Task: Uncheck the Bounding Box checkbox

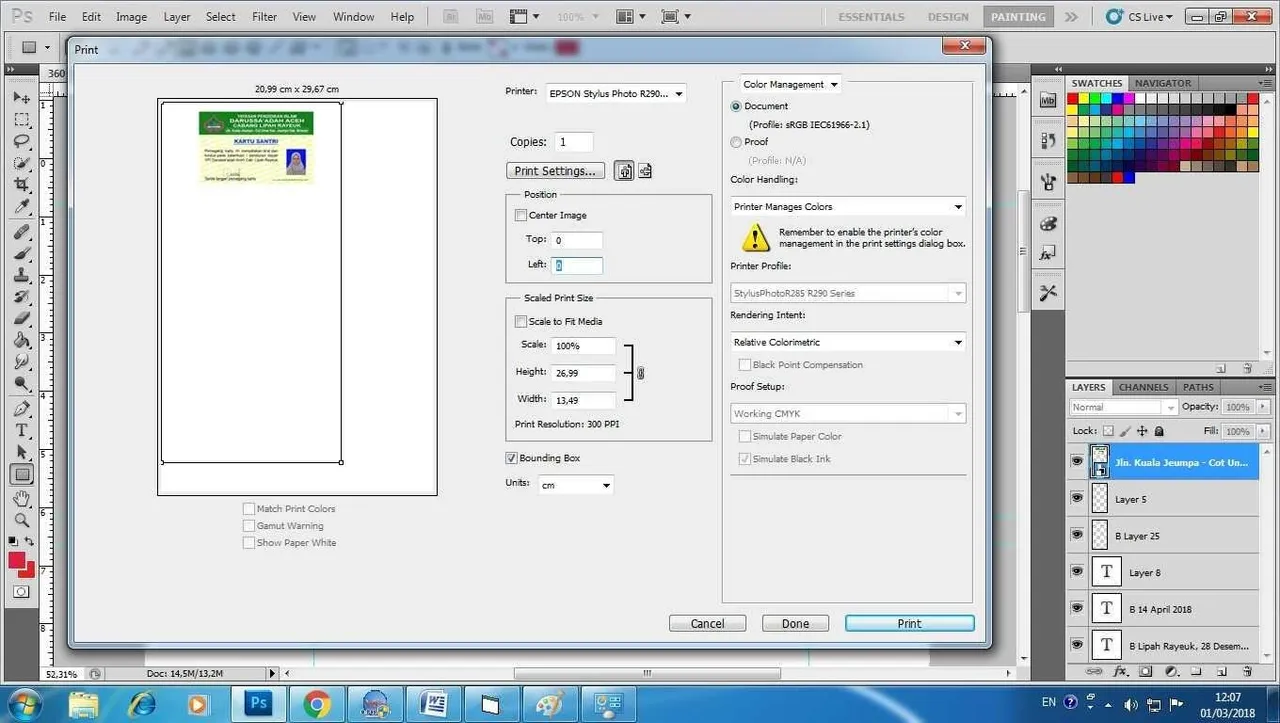Action: click(x=512, y=458)
